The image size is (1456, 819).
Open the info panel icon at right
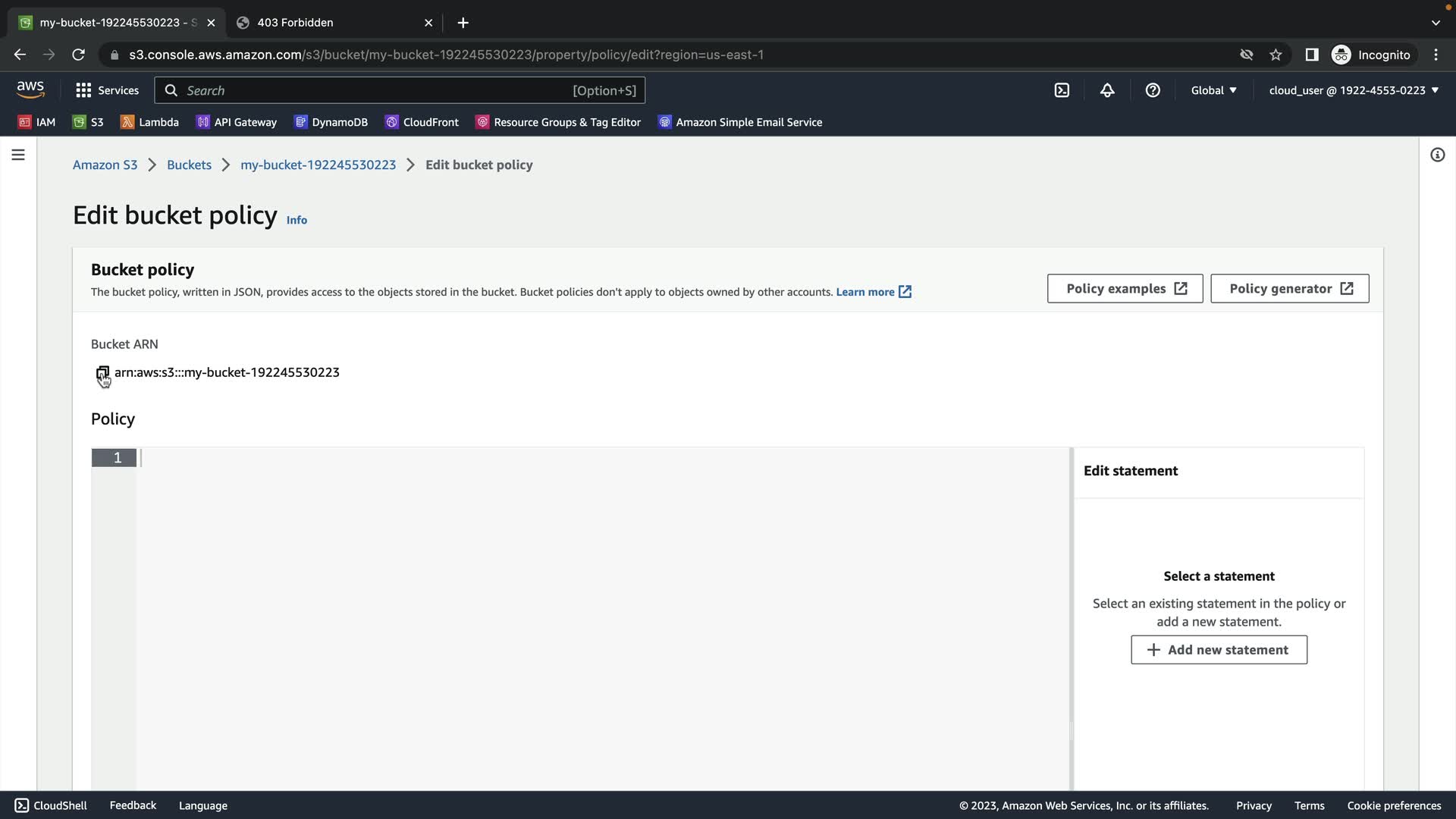coord(1437,155)
